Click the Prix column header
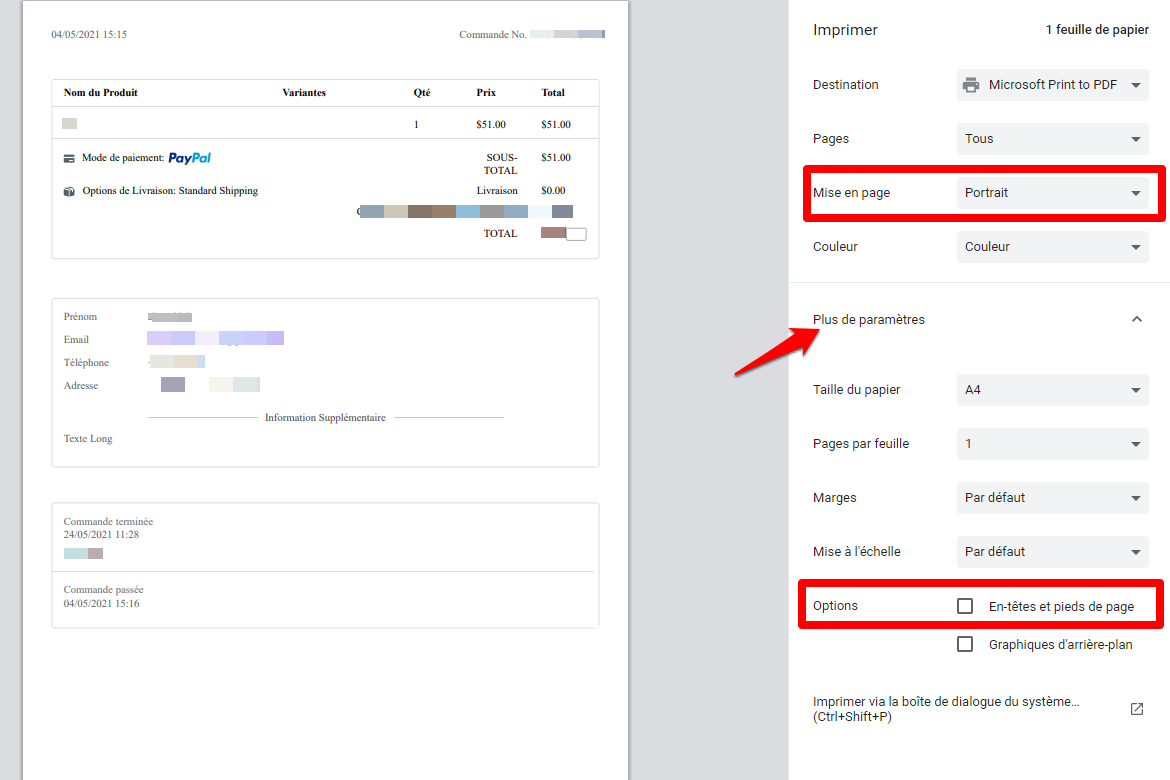Image resolution: width=1170 pixels, height=780 pixels. [486, 93]
